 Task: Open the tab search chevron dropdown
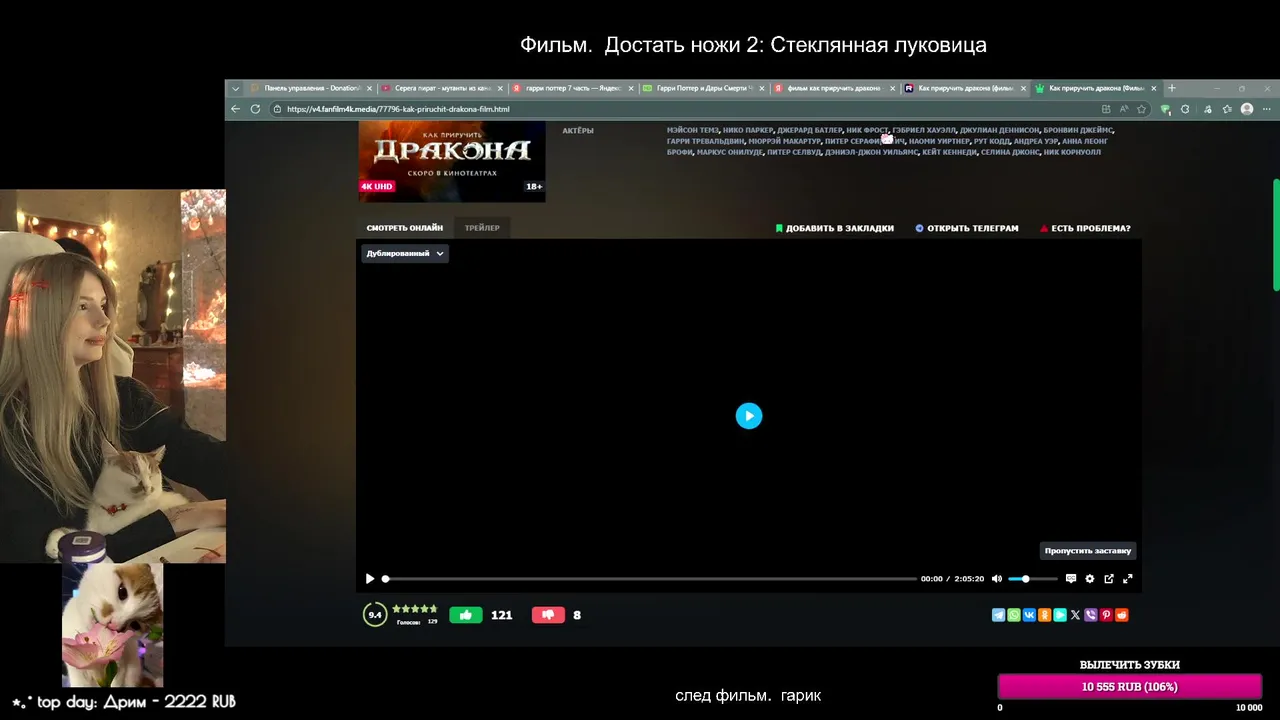[x=236, y=88]
